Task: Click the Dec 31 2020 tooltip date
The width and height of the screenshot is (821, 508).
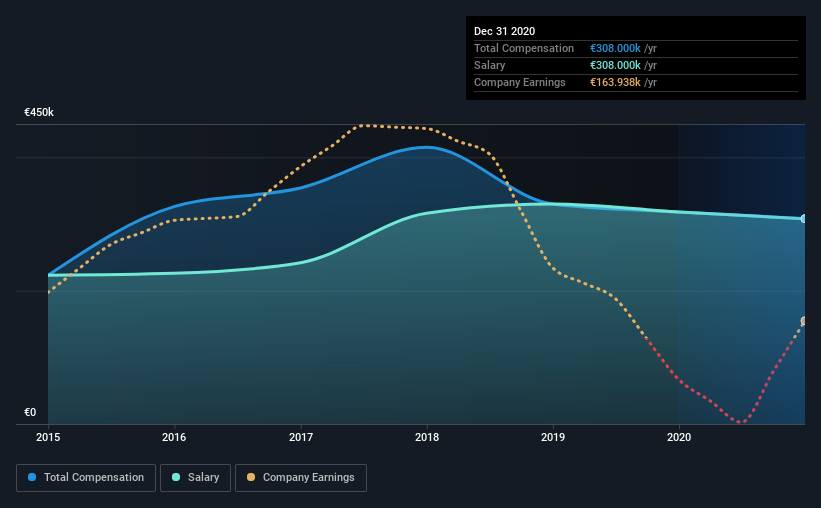Action: coord(504,31)
